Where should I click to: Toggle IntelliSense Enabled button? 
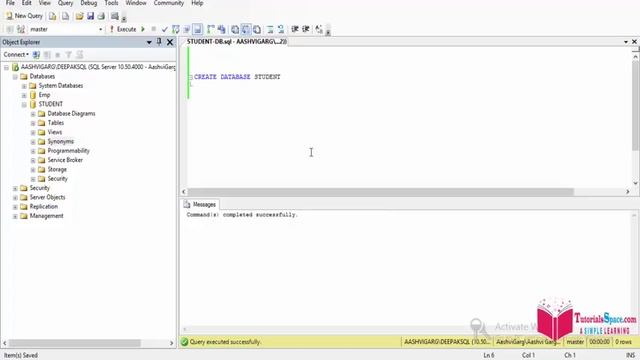pos(198,29)
